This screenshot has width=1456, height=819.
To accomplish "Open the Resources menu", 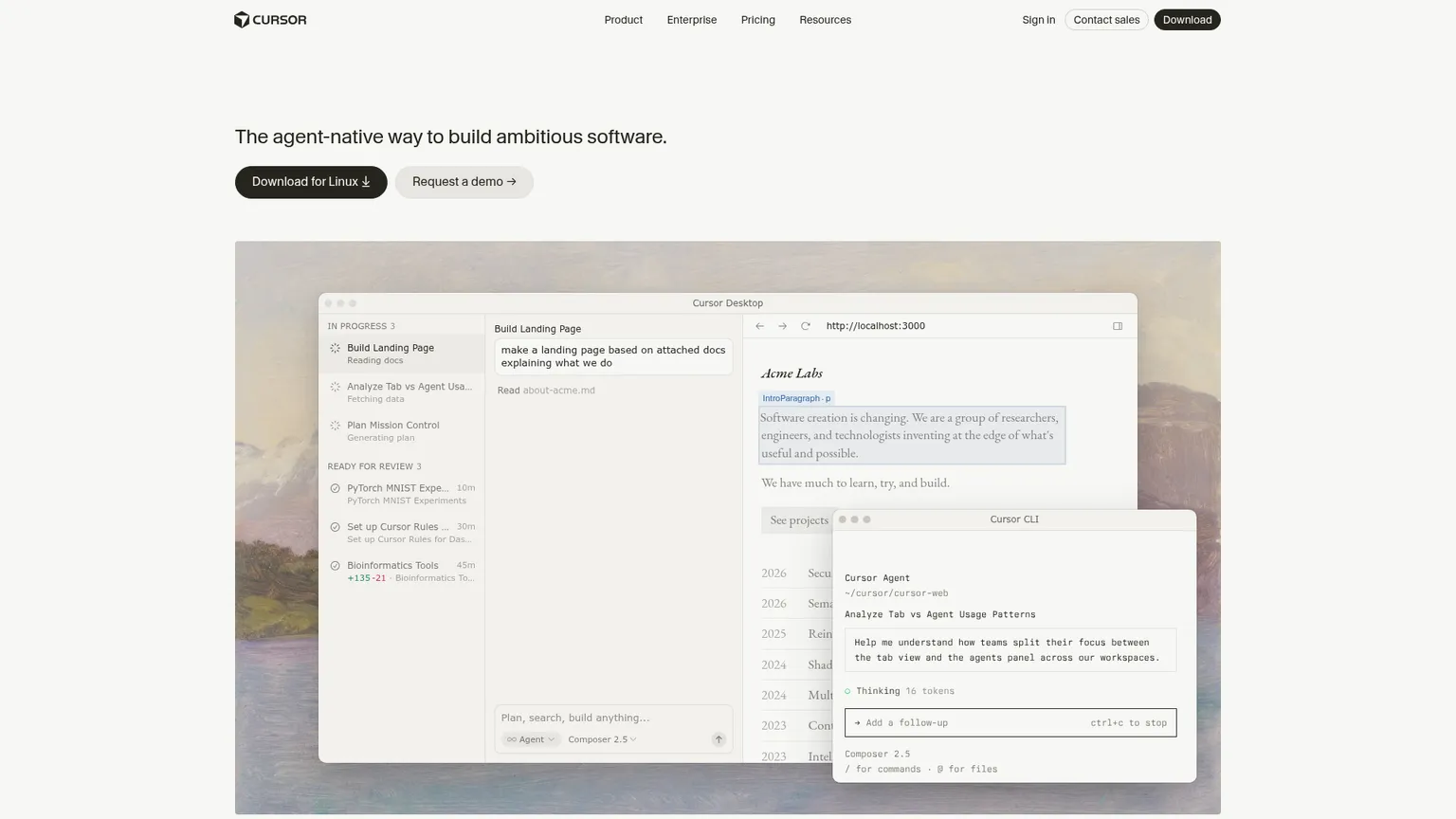I will coord(826,20).
